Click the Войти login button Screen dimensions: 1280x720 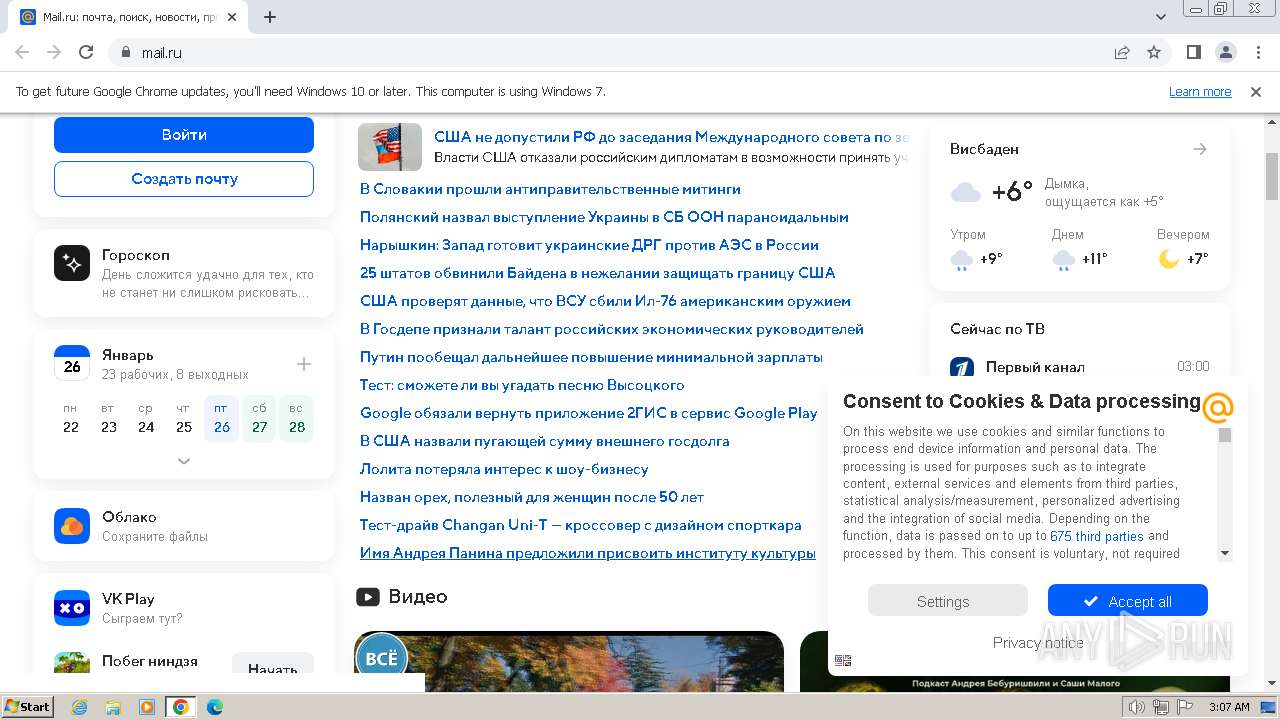pyautogui.click(x=184, y=135)
